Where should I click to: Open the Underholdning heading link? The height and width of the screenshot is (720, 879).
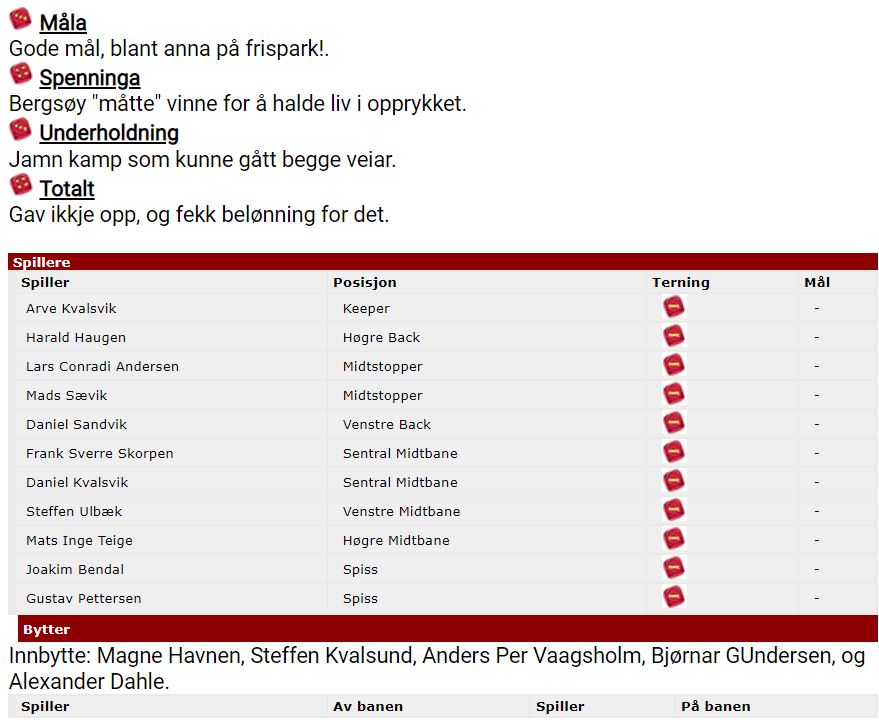click(x=109, y=133)
